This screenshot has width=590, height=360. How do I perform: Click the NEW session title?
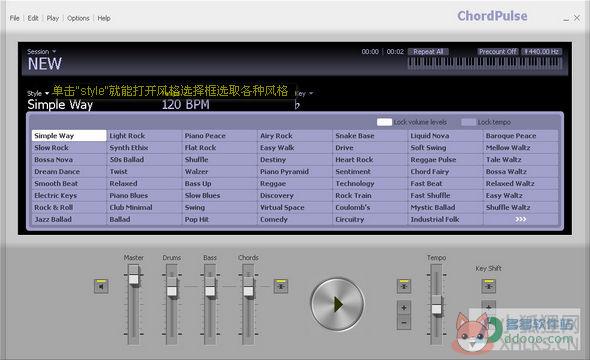(x=44, y=64)
